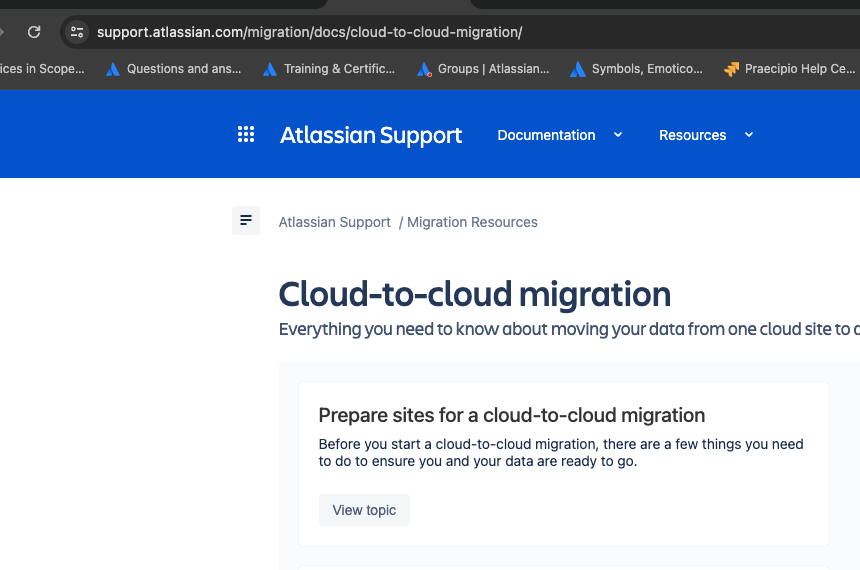Open the 'ices in Scope...' bookmark
This screenshot has height=570, width=860.
[42, 69]
